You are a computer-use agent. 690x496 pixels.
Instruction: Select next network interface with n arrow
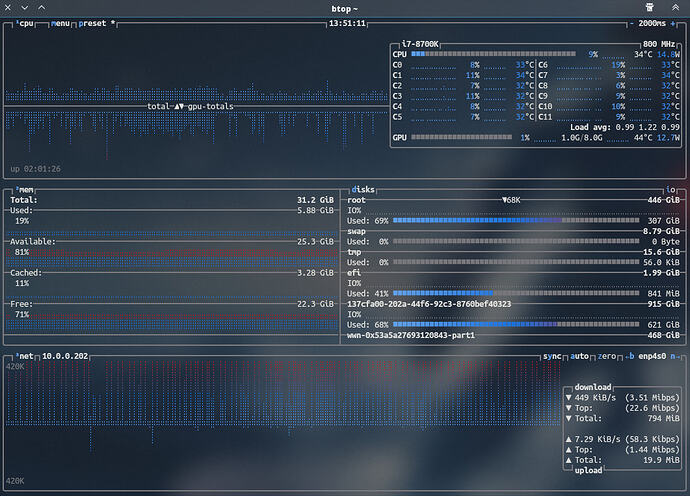pos(674,356)
